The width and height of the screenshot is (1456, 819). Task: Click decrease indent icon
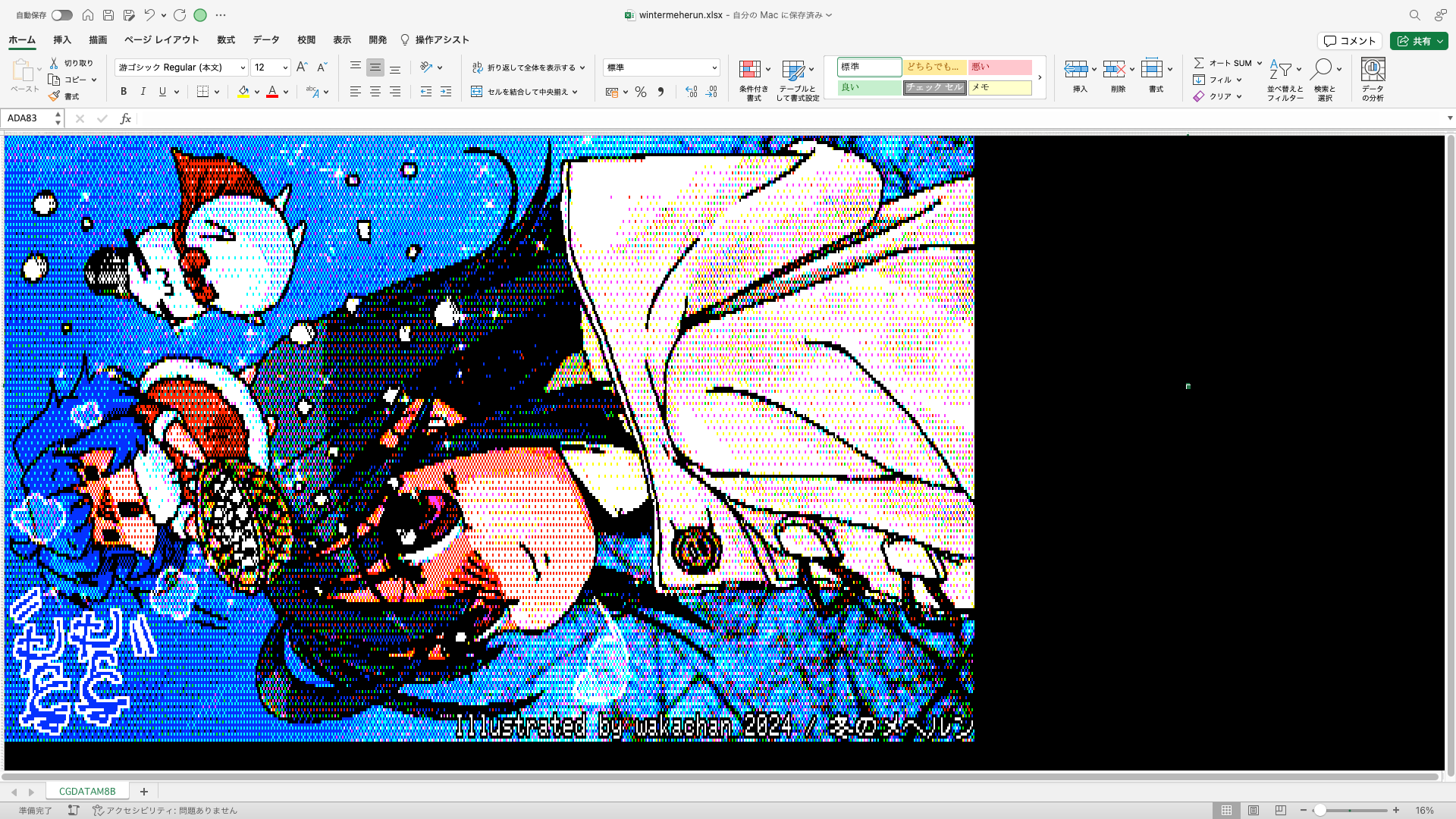425,92
